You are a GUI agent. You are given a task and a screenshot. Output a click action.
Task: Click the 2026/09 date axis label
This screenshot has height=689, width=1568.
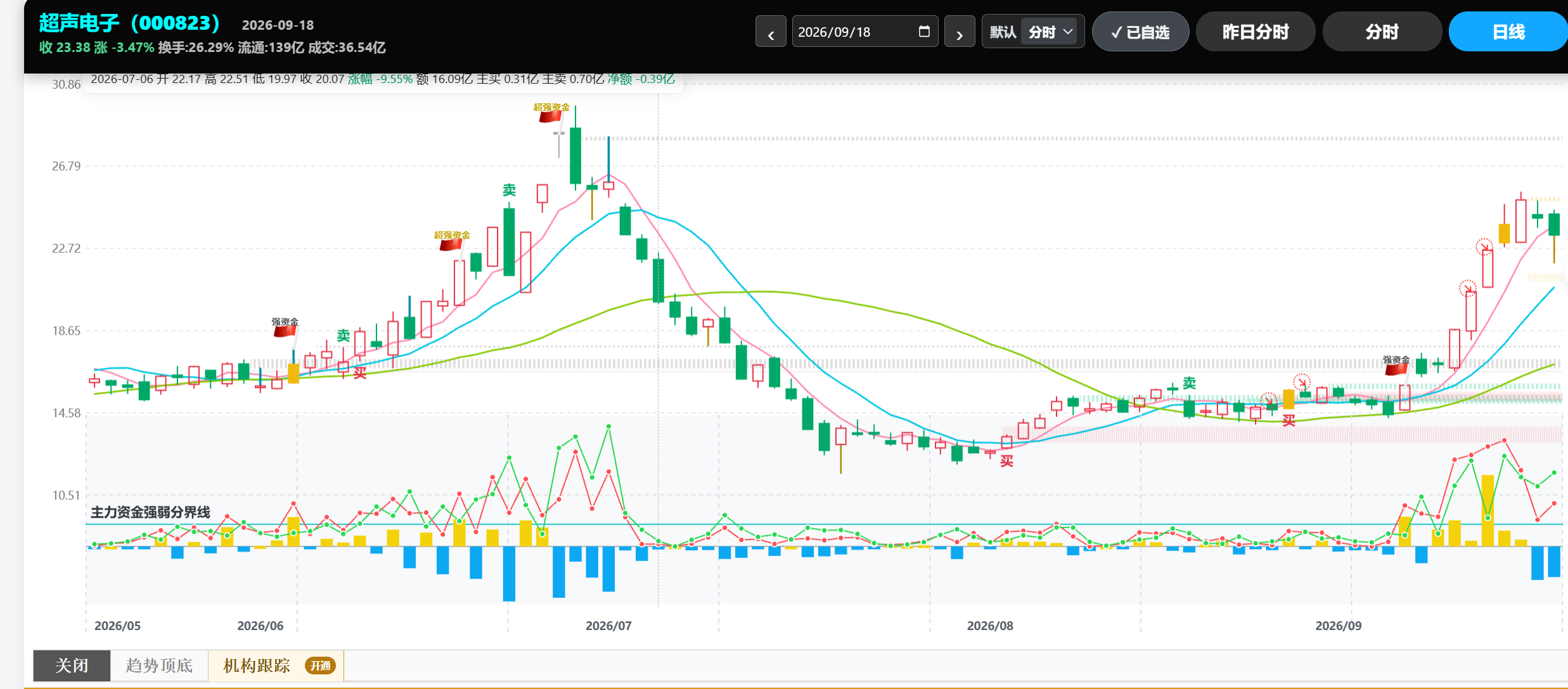[1338, 626]
